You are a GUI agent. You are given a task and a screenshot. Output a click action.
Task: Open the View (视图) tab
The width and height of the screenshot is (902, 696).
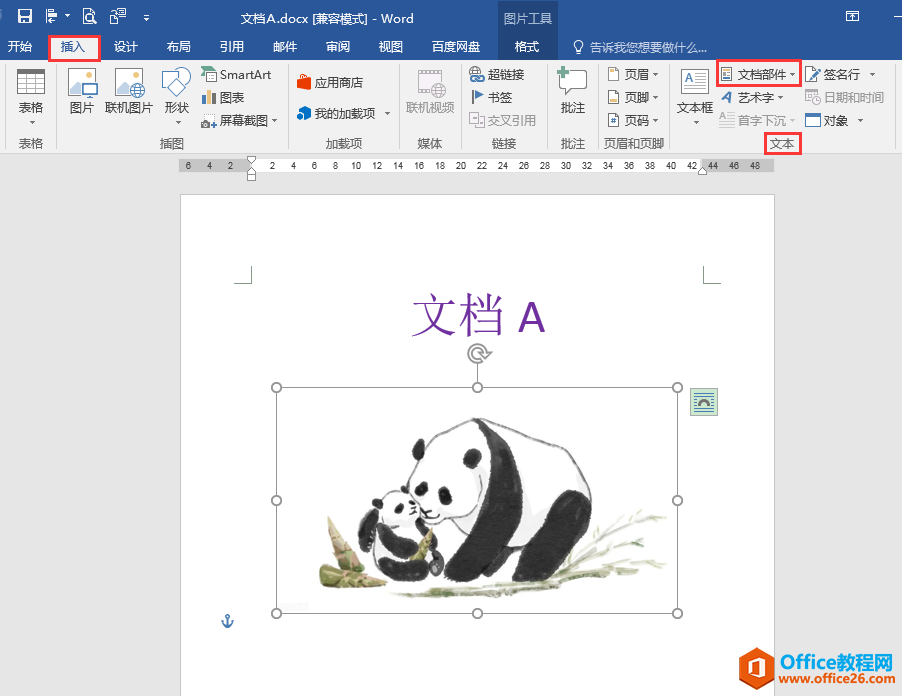[x=391, y=47]
